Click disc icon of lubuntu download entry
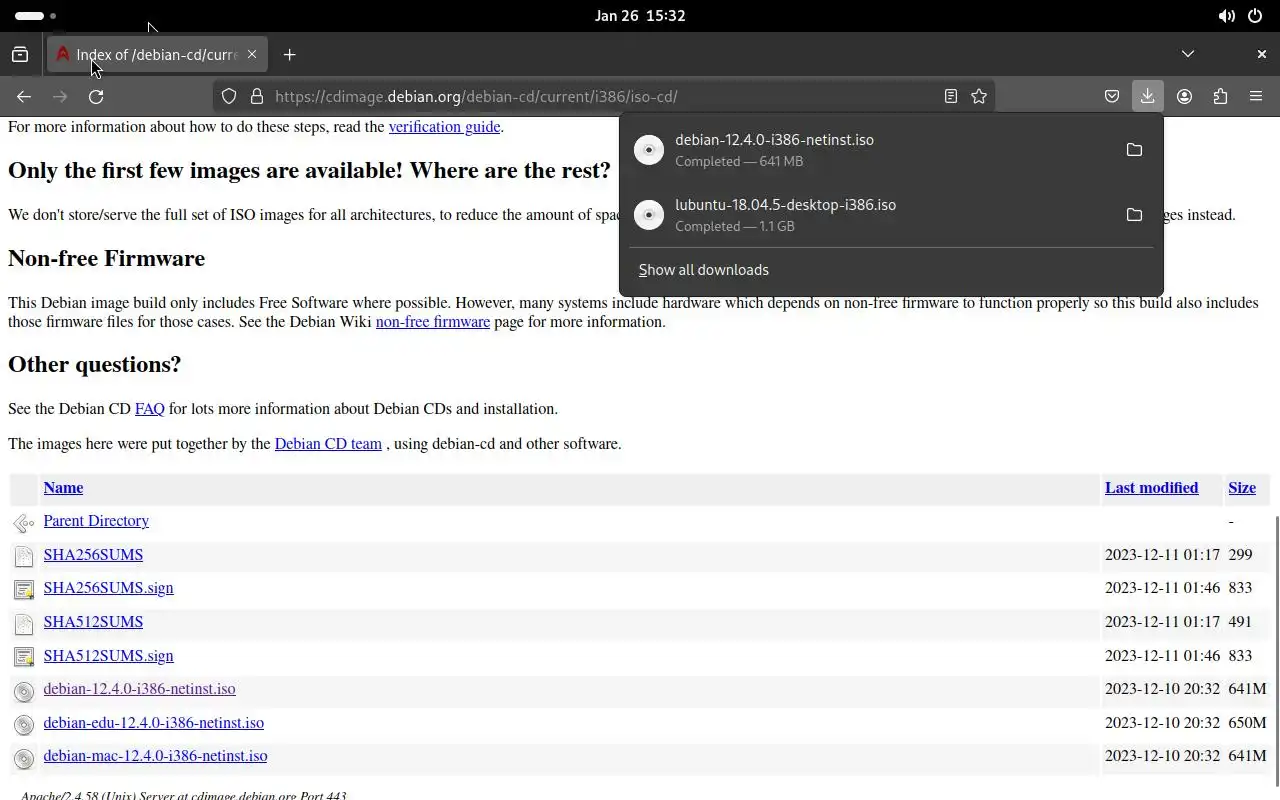 click(x=649, y=215)
